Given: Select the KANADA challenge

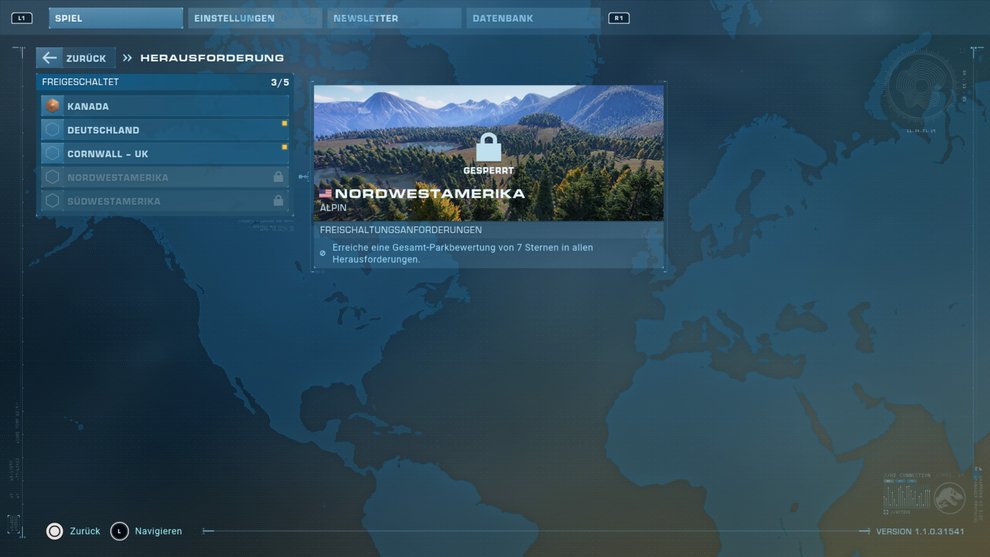Looking at the screenshot, I should (165, 106).
